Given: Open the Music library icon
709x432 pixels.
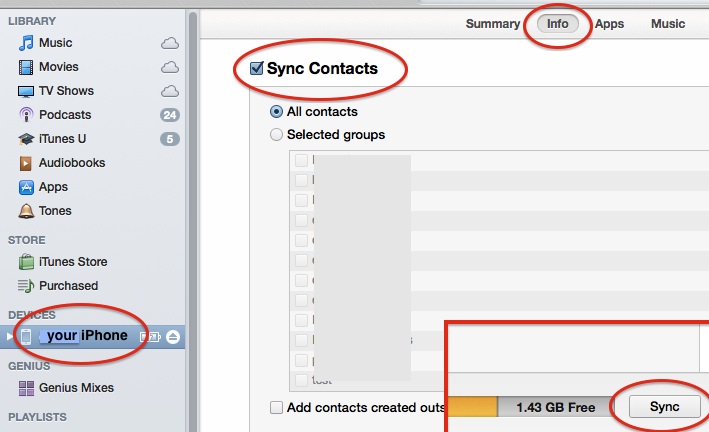Looking at the screenshot, I should (x=27, y=43).
